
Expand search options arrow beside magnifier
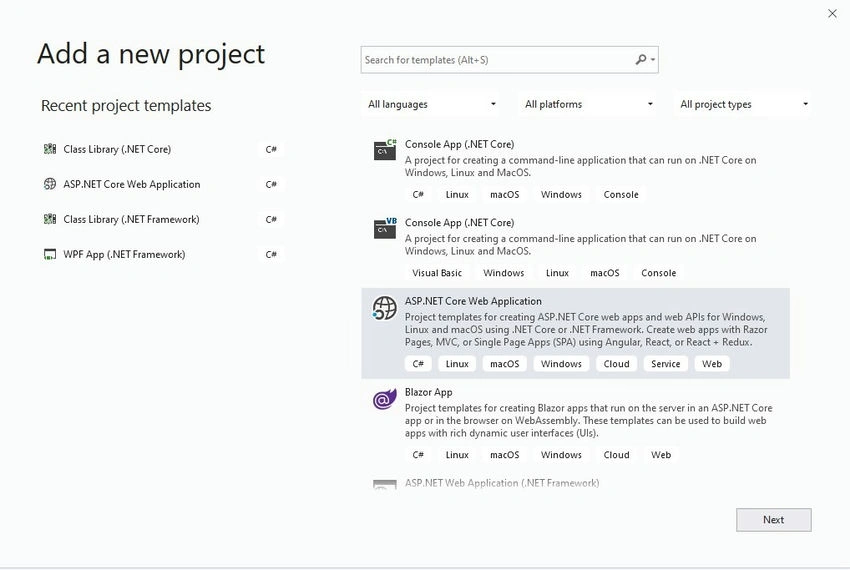(x=653, y=60)
